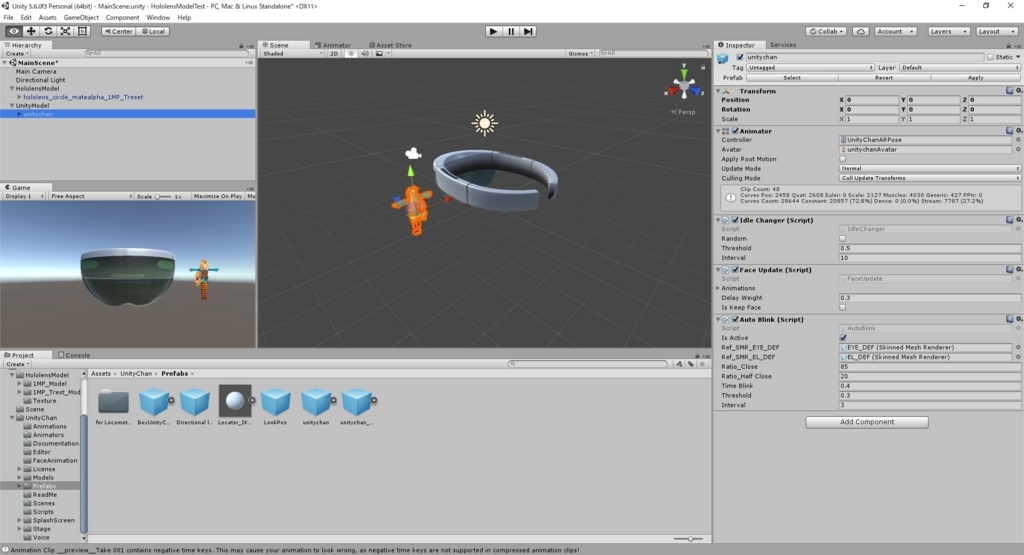
Task: Toggle scene lighting sun icon
Action: pyautogui.click(x=351, y=54)
